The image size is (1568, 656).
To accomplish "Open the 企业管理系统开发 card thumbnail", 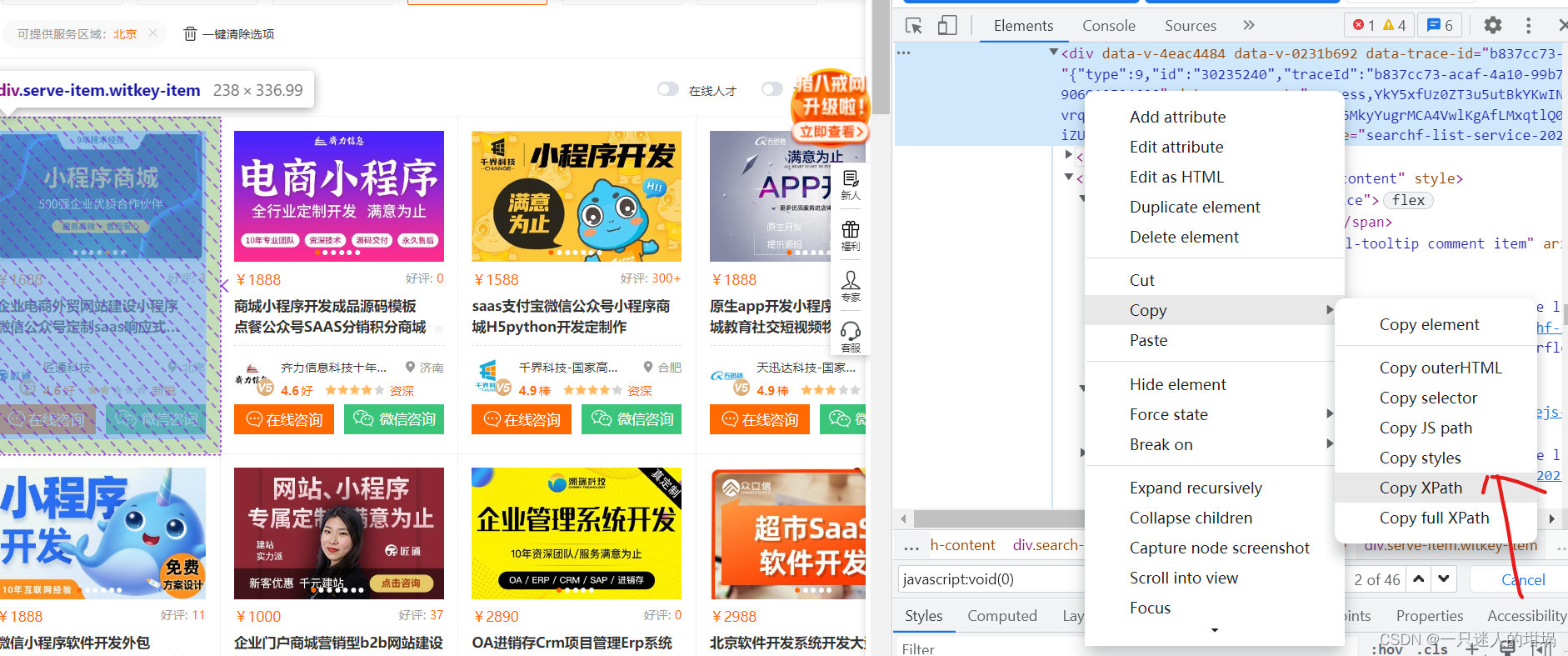I will click(577, 533).
